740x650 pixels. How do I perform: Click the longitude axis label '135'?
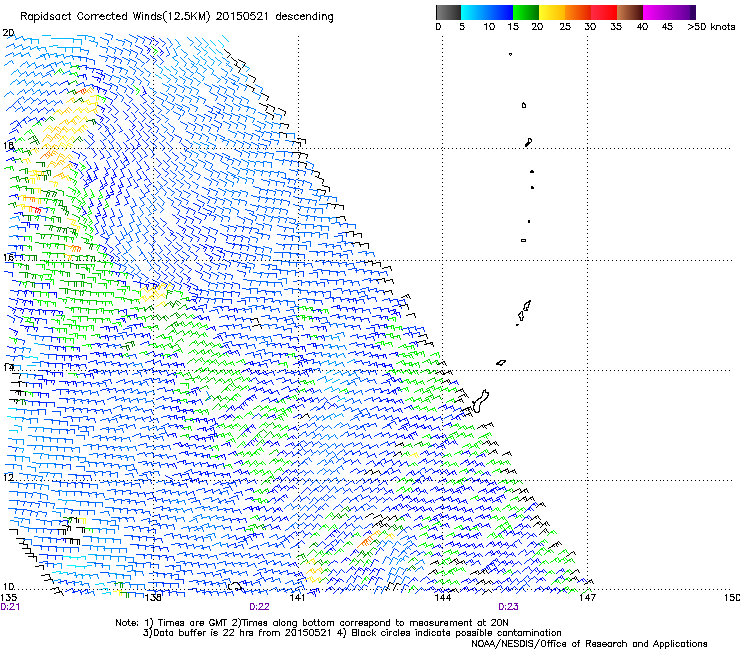(9, 598)
